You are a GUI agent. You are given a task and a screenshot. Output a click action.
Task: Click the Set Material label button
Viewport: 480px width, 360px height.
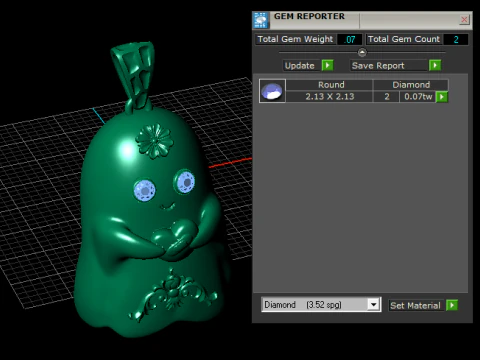point(415,305)
